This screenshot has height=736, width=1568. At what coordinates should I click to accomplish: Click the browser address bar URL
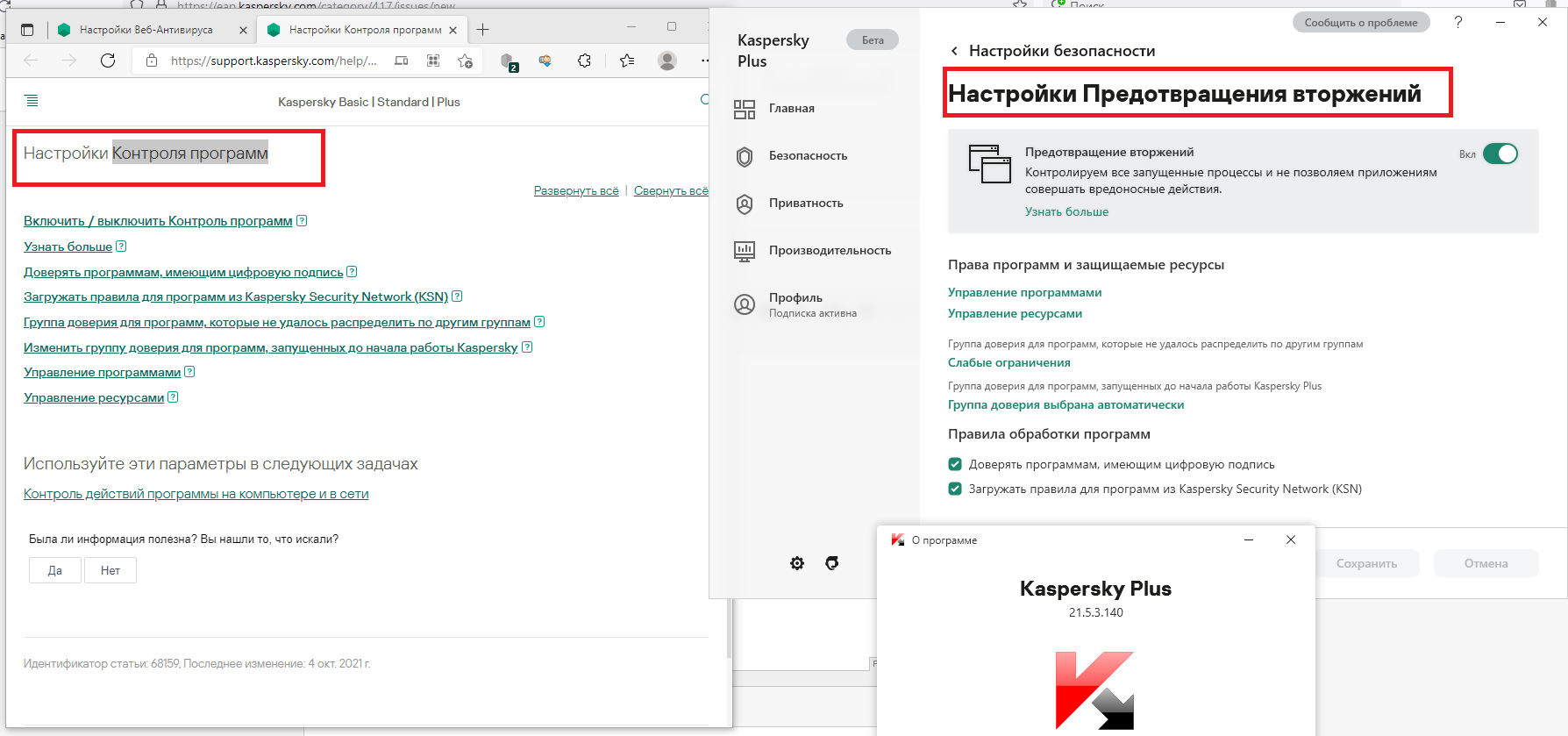pyautogui.click(x=274, y=61)
